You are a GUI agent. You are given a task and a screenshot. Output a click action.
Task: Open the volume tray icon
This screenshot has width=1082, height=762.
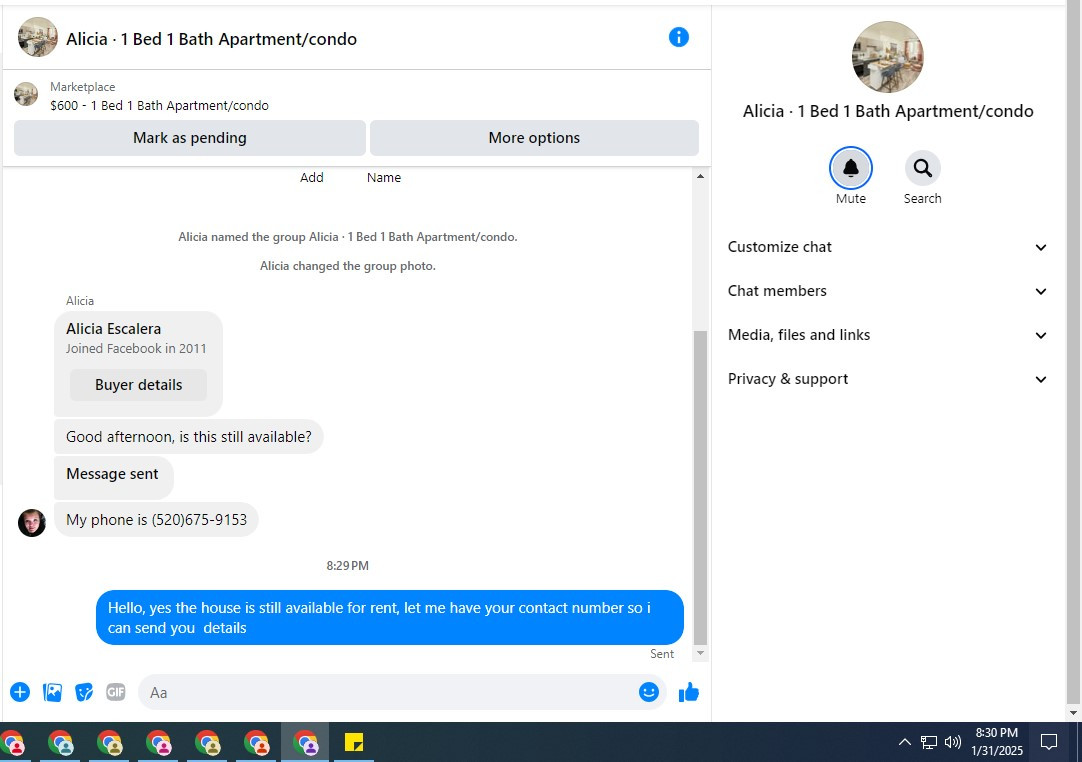point(952,743)
